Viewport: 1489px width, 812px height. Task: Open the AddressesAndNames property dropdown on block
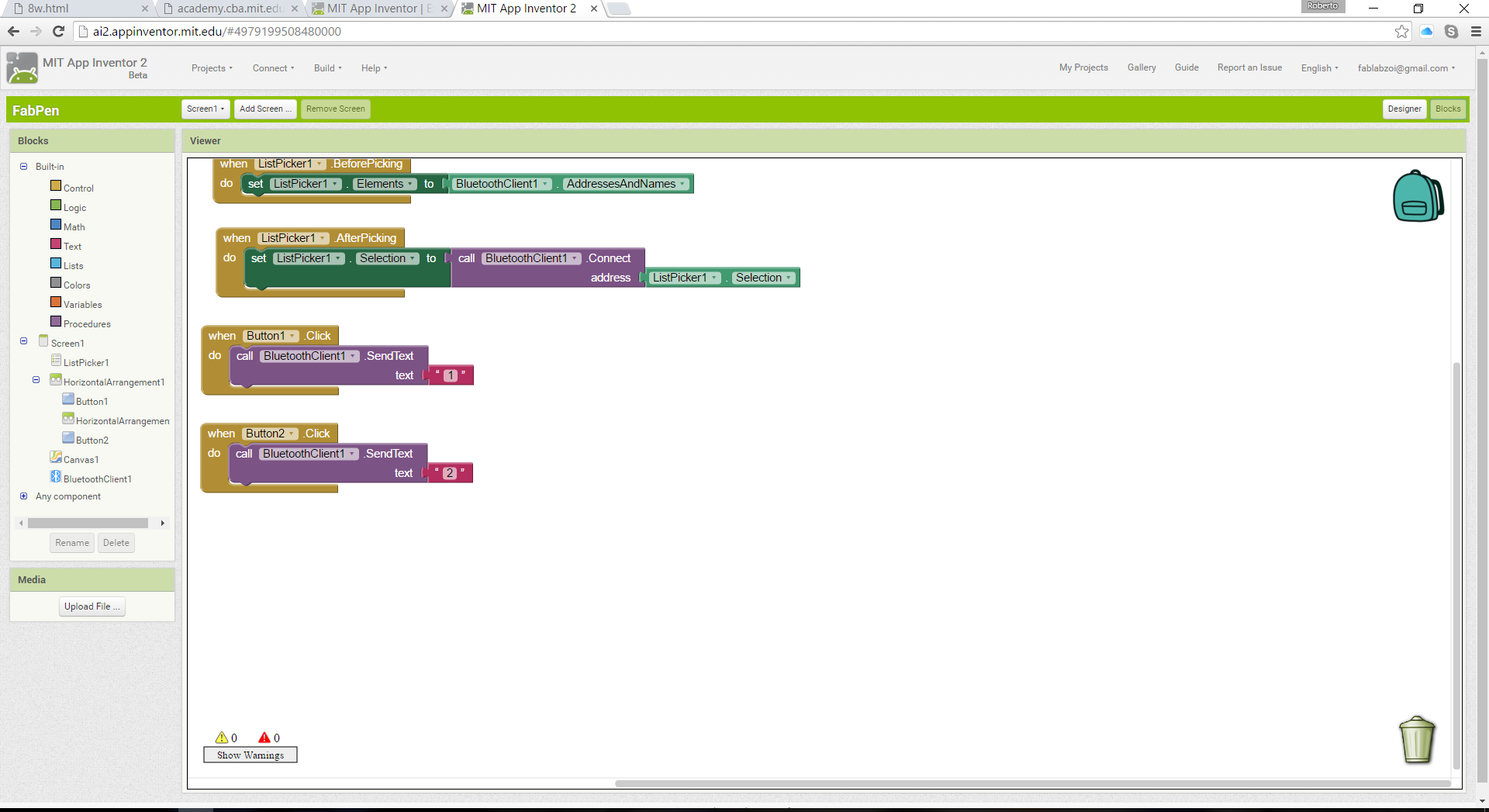[626, 184]
